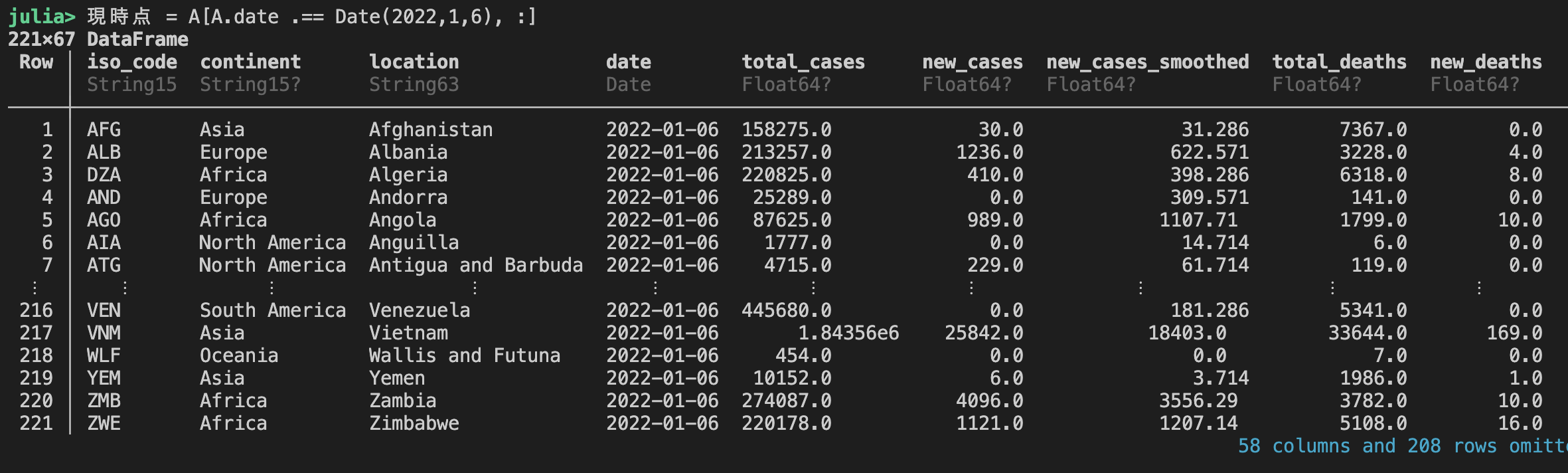The image size is (1568, 473).
Task: Click the row number 216 cell
Action: pos(36,310)
